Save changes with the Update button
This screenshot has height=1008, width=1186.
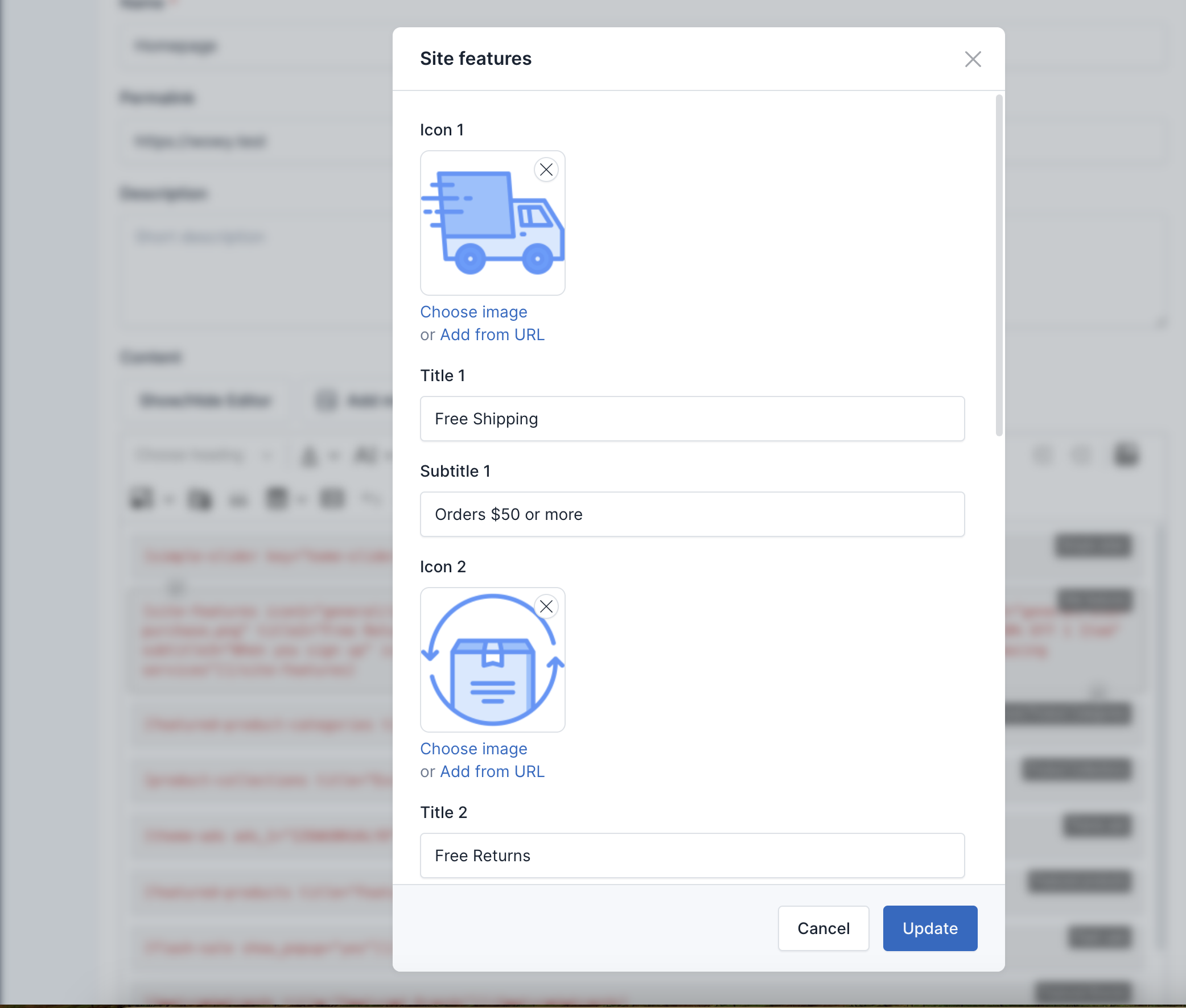tap(929, 928)
